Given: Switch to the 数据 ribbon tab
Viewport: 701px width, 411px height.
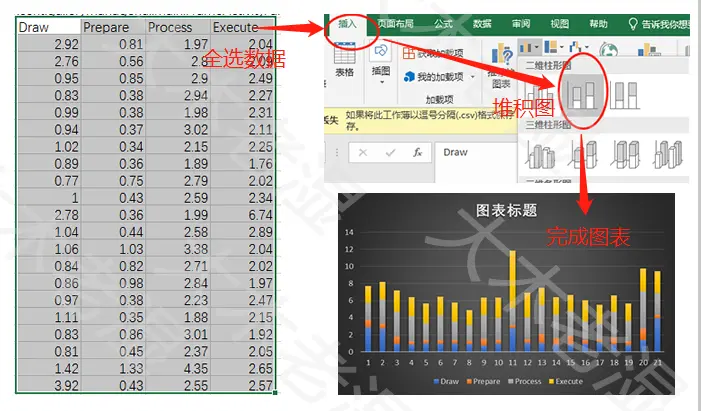Looking at the screenshot, I should pyautogui.click(x=482, y=24).
